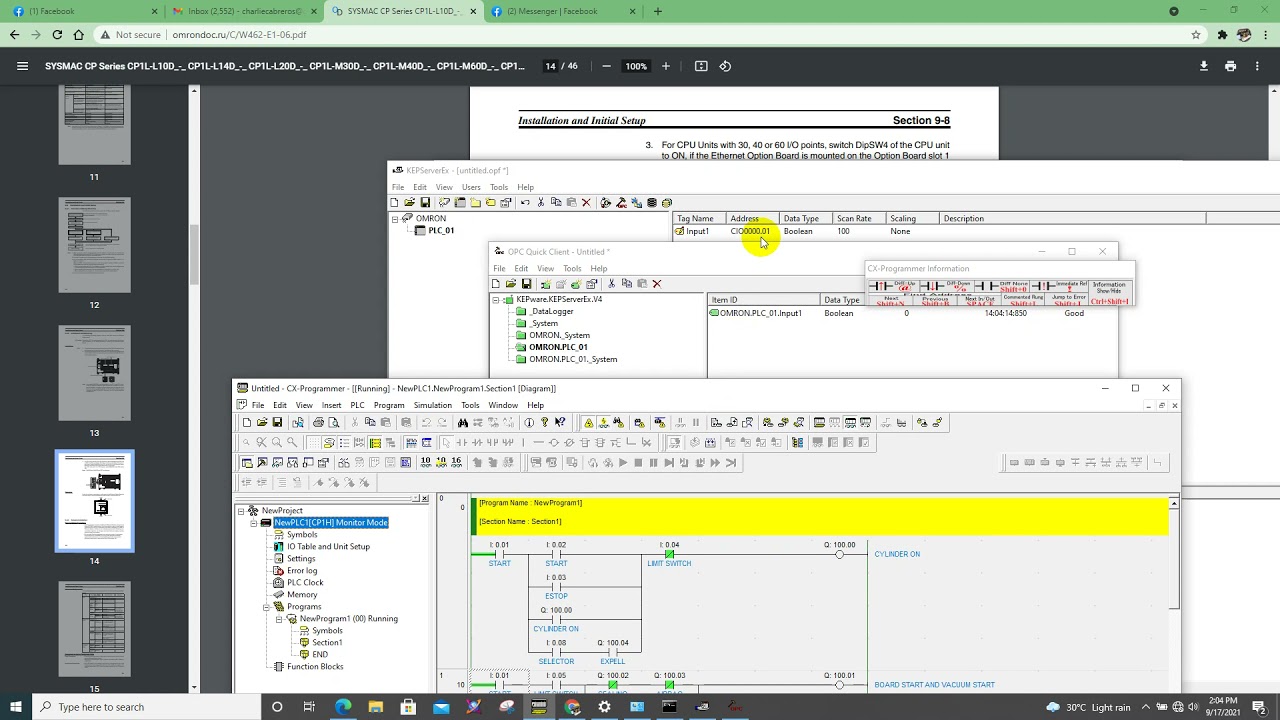The width and height of the screenshot is (1280, 720).
Task: Select page 13 thumbnail in PDF sidebar
Action: coord(94,372)
